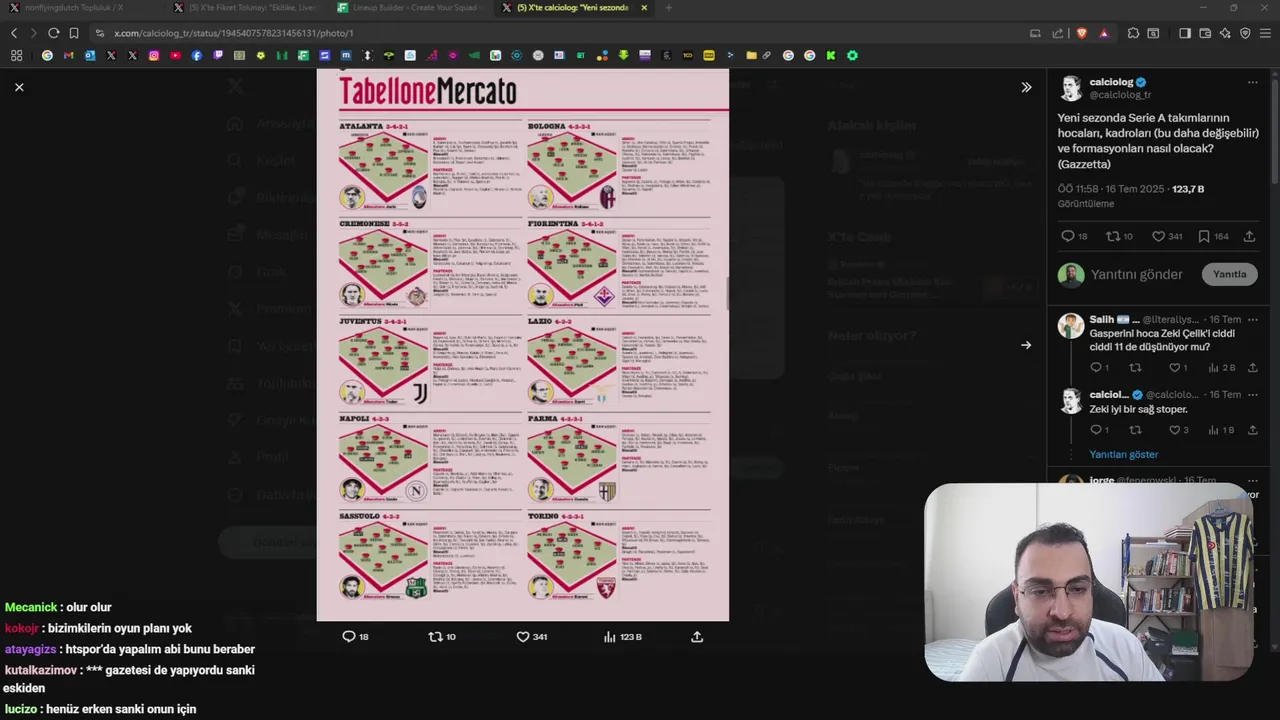This screenshot has width=1280, height=720.
Task: Collapse the tweet sidebar with double chevron
Action: tap(1026, 87)
